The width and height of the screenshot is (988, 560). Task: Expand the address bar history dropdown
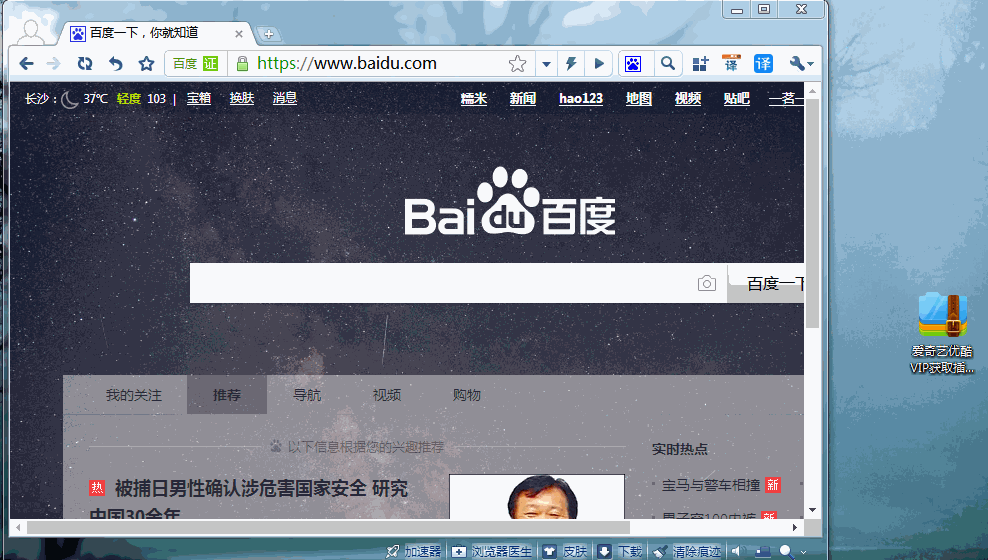546,64
